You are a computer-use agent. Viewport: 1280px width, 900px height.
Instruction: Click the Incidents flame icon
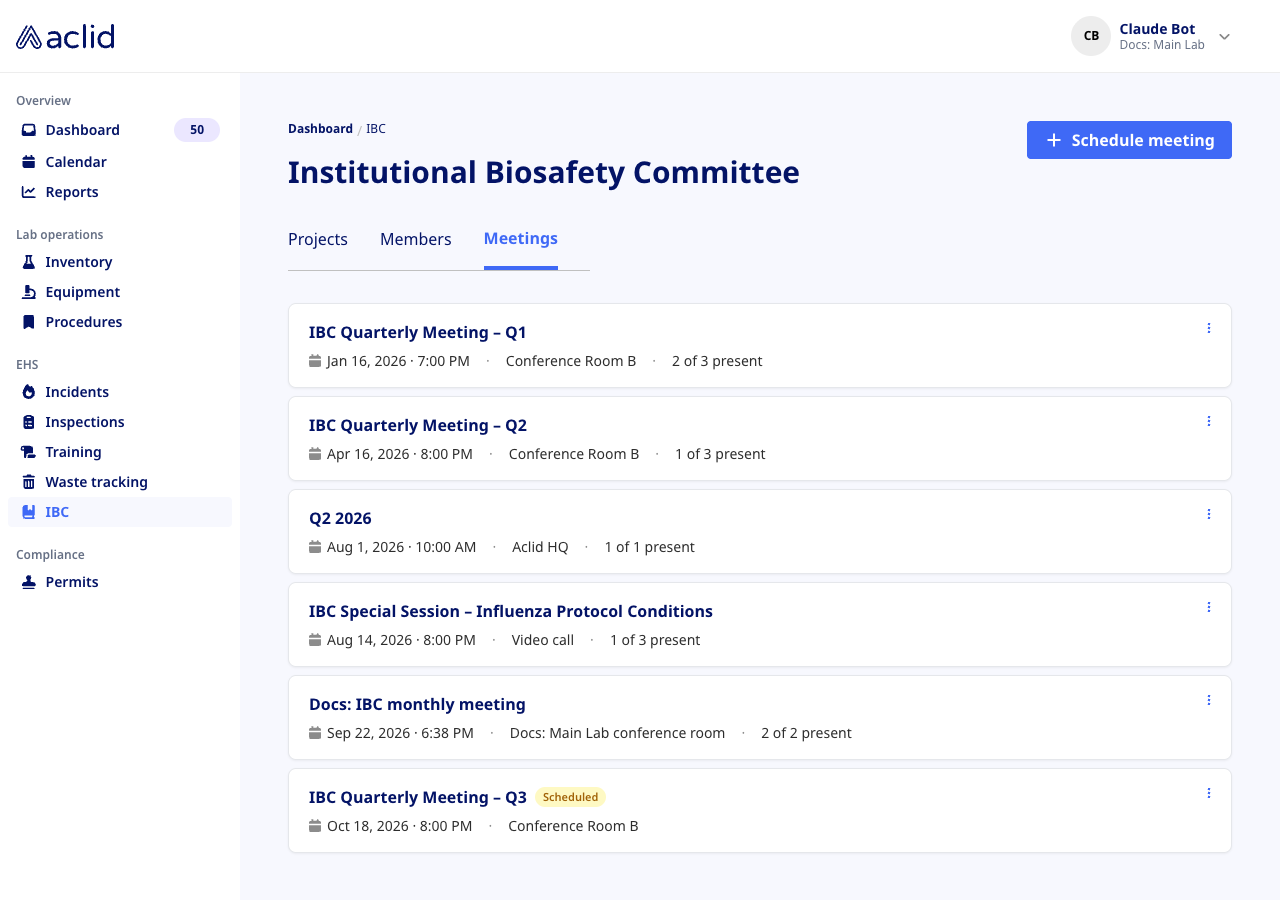(29, 392)
